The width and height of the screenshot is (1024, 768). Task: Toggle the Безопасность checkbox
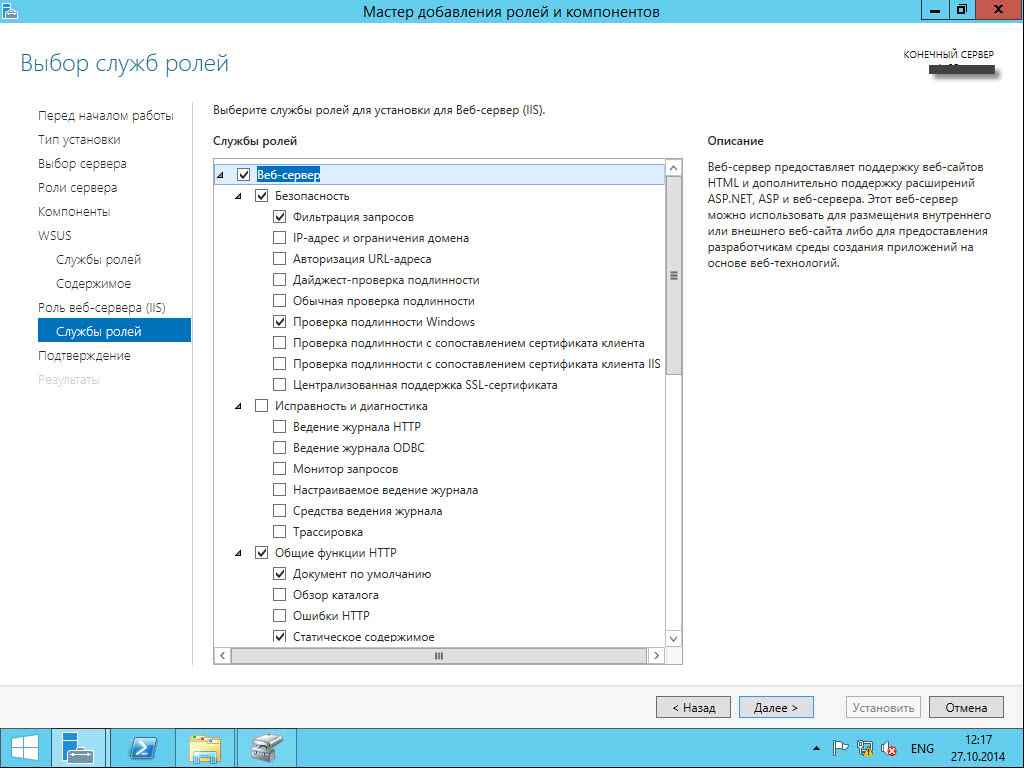click(x=261, y=195)
